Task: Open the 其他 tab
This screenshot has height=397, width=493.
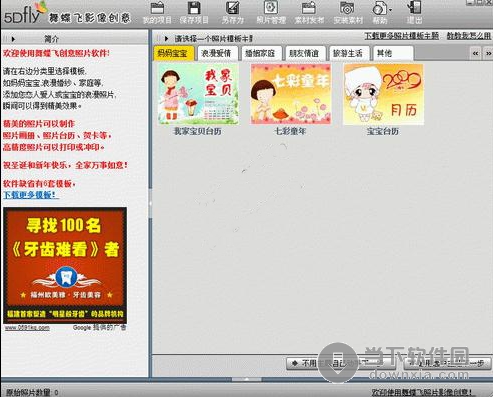Action: coord(393,53)
